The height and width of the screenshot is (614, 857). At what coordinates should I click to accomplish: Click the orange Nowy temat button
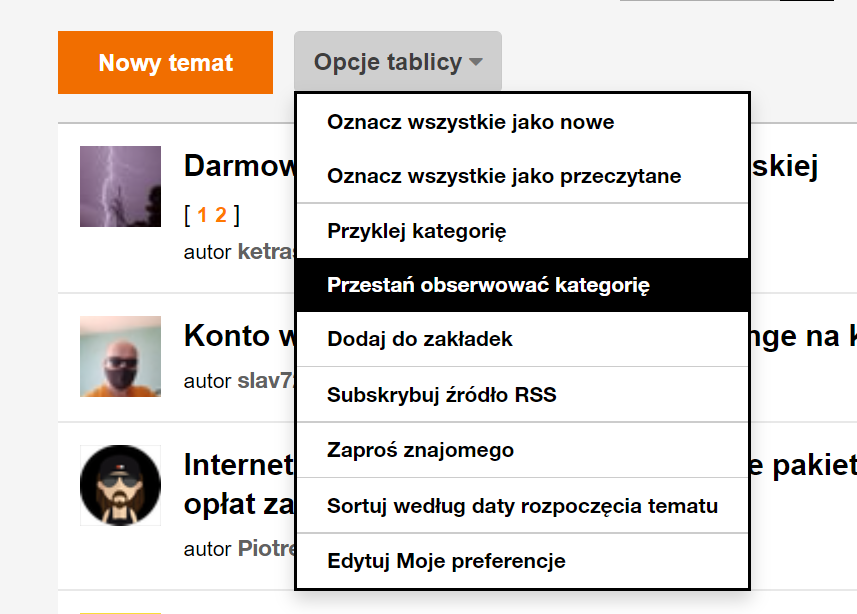point(165,63)
